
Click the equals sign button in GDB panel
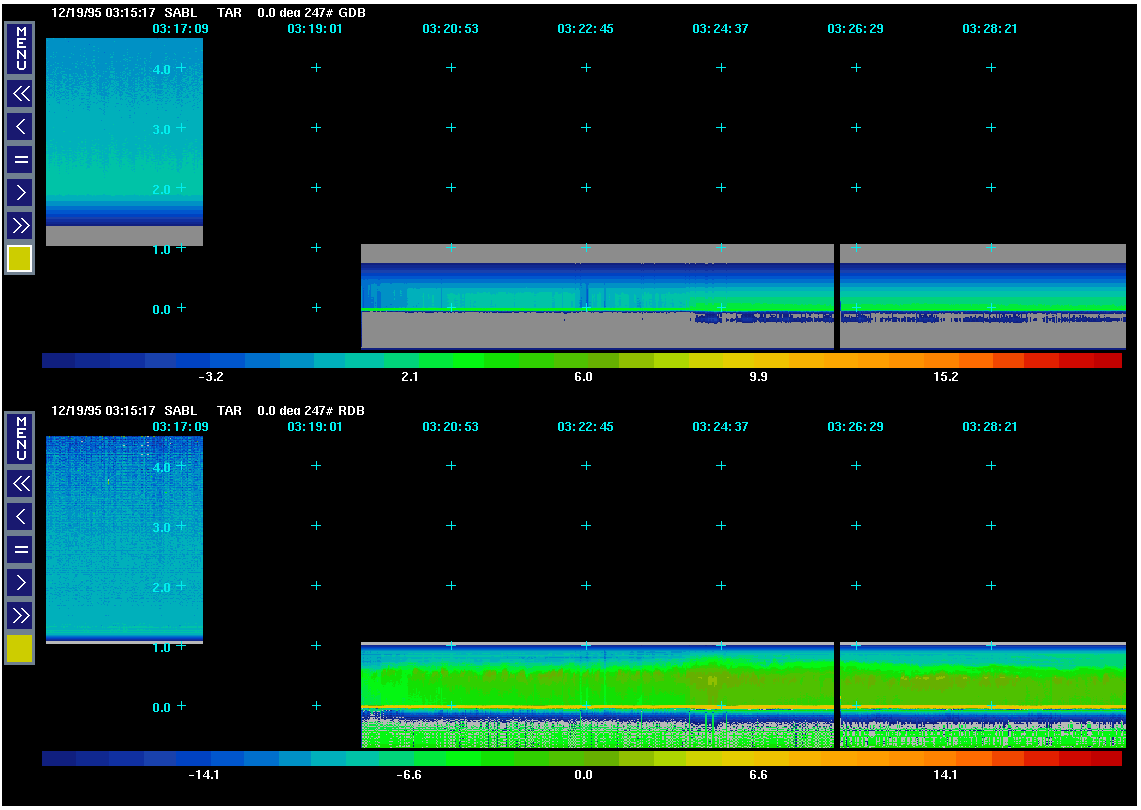click(20, 159)
